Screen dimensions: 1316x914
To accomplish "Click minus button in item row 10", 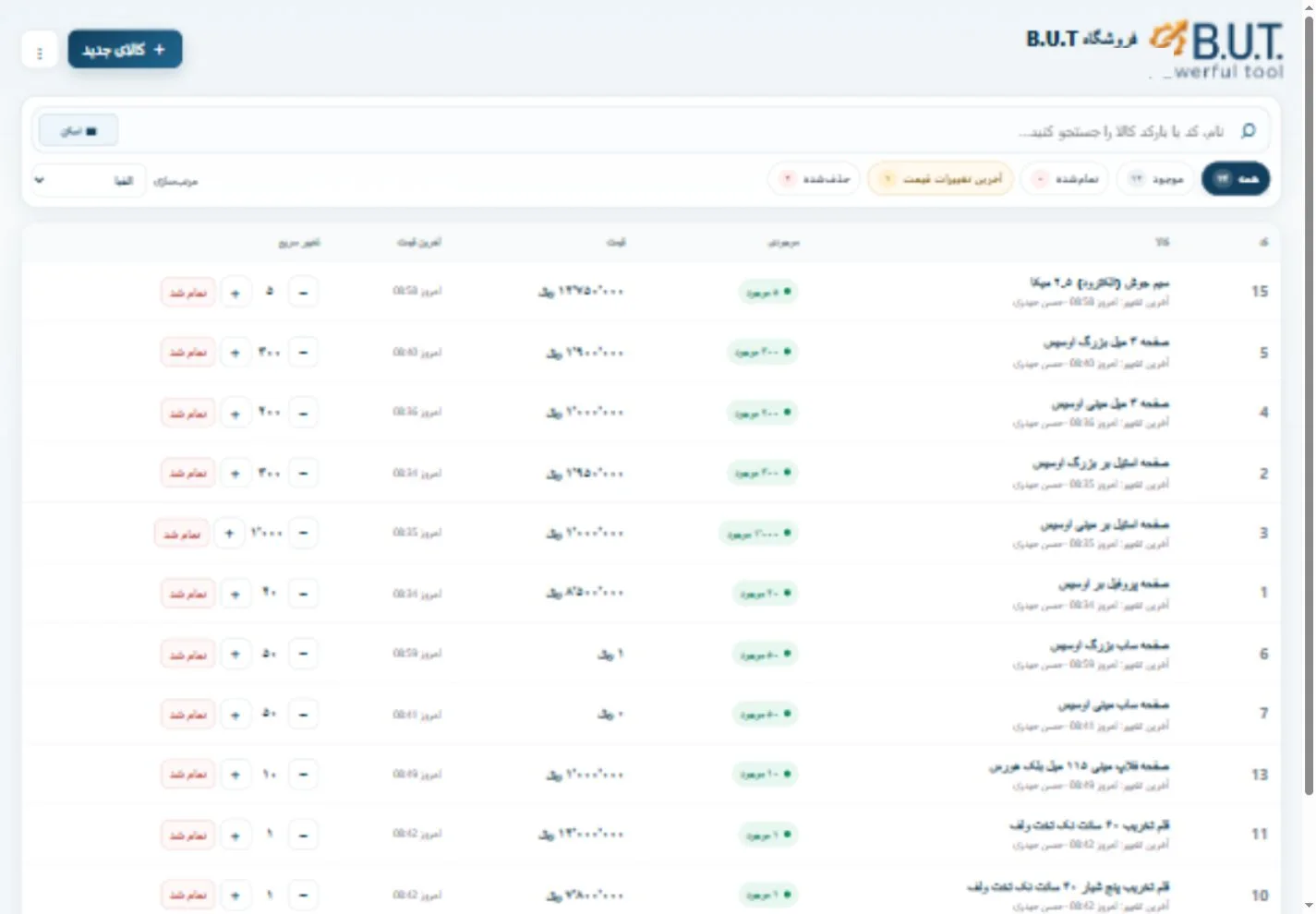I will tap(304, 896).
